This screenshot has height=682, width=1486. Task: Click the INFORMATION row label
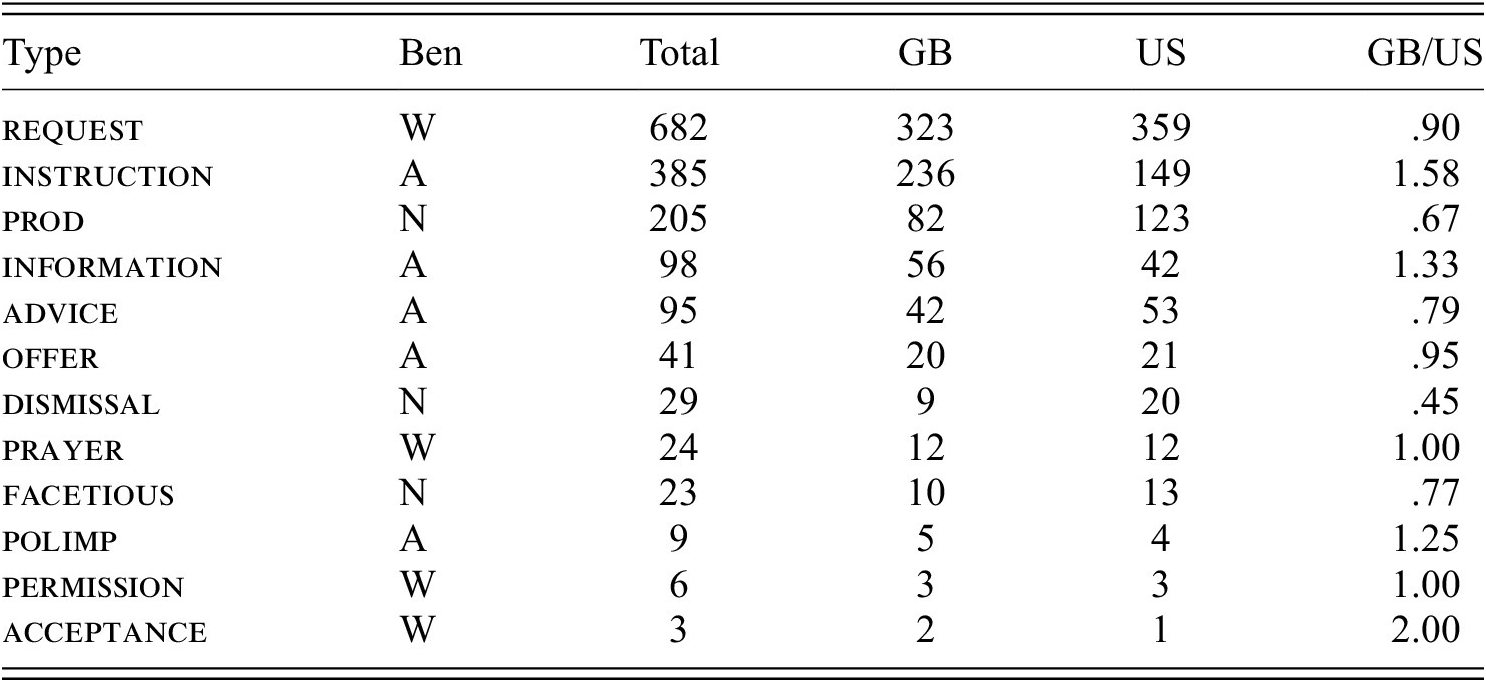coord(112,268)
